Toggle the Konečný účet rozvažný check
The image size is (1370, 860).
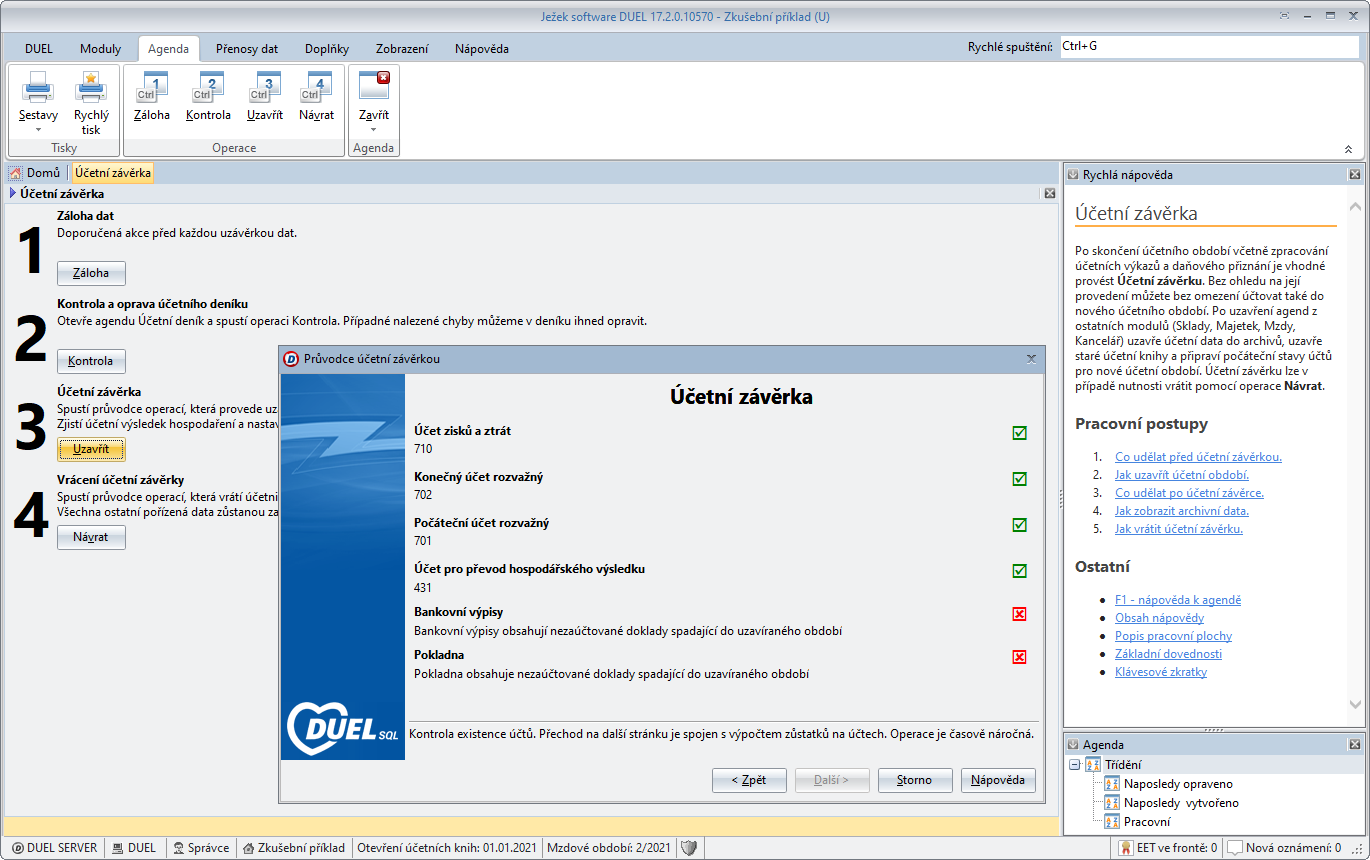pos(1019,479)
